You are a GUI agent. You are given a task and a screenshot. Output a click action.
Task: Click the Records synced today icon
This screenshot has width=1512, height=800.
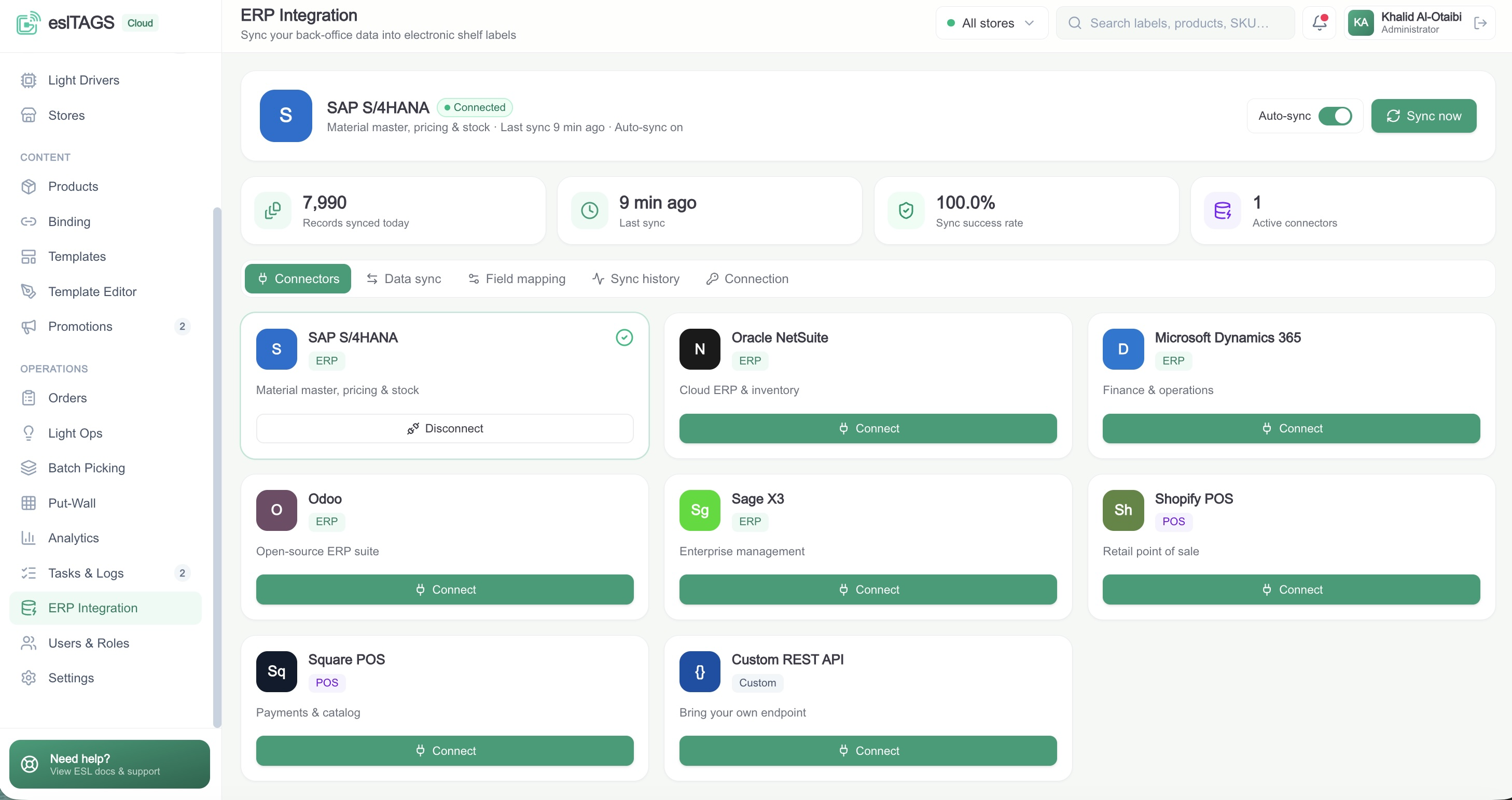click(273, 210)
